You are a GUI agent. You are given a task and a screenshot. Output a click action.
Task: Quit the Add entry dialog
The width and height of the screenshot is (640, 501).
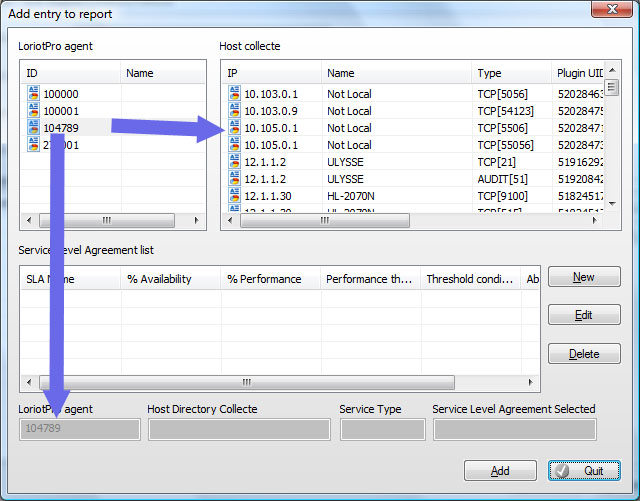click(584, 471)
